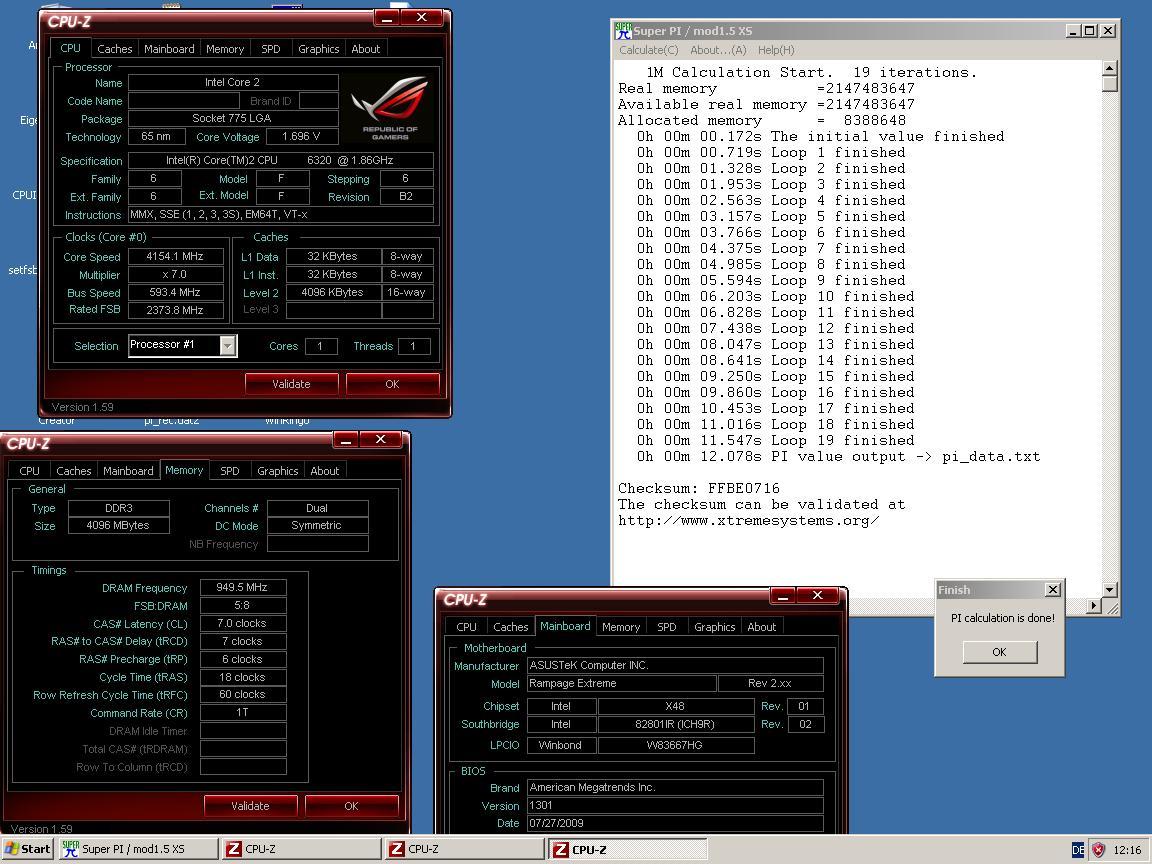Open SPD tab in Memory CPU-Z window

(229, 471)
